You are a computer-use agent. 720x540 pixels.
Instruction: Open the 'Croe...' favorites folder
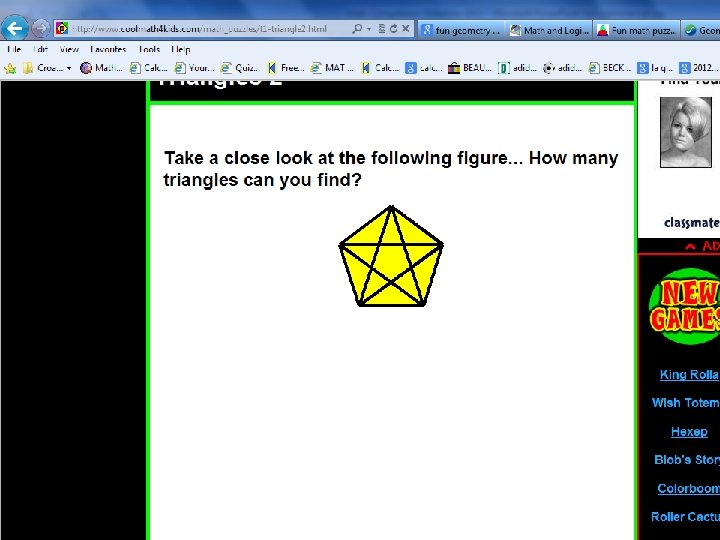click(43, 68)
